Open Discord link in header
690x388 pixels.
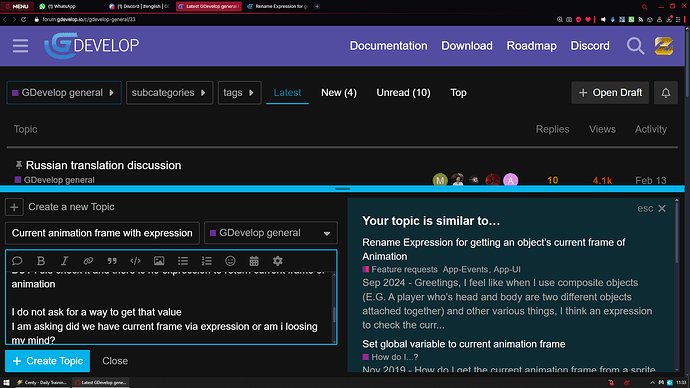click(590, 46)
